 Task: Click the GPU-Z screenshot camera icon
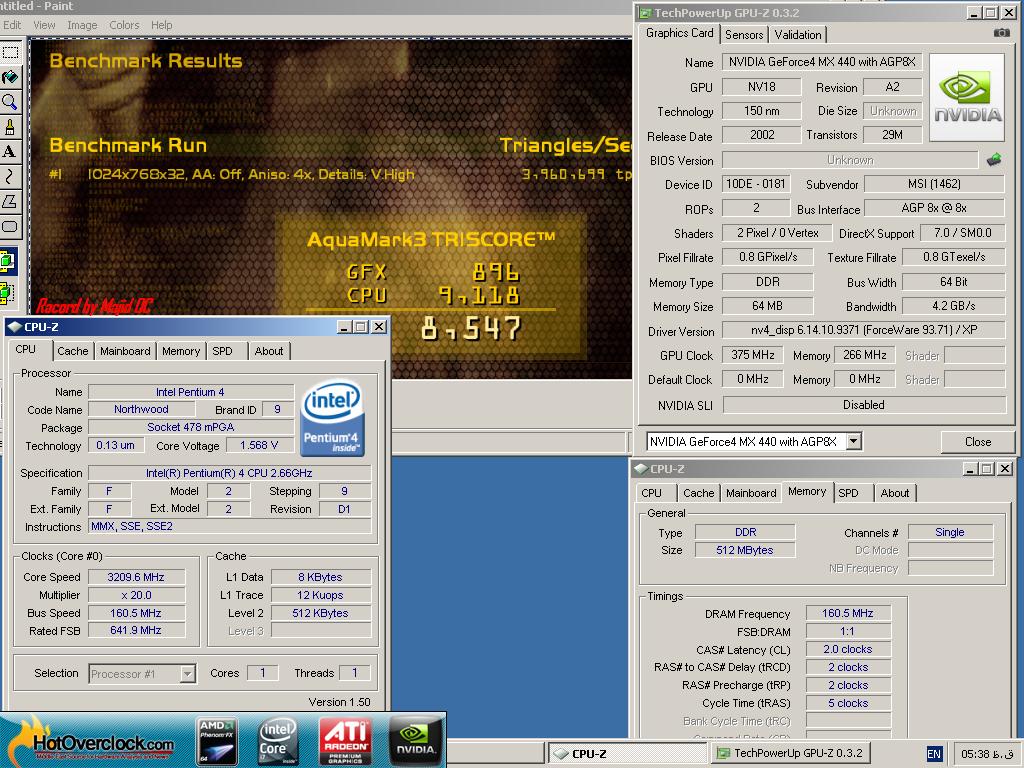point(1001,33)
